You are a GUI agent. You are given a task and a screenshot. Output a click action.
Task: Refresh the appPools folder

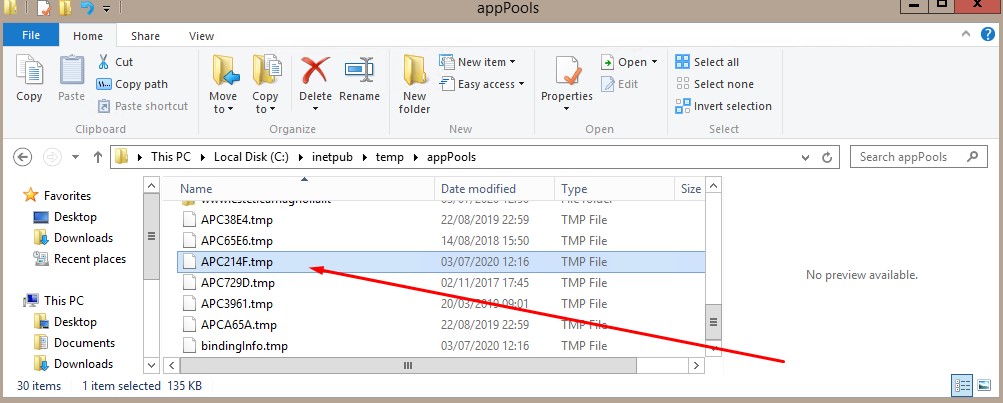point(826,157)
